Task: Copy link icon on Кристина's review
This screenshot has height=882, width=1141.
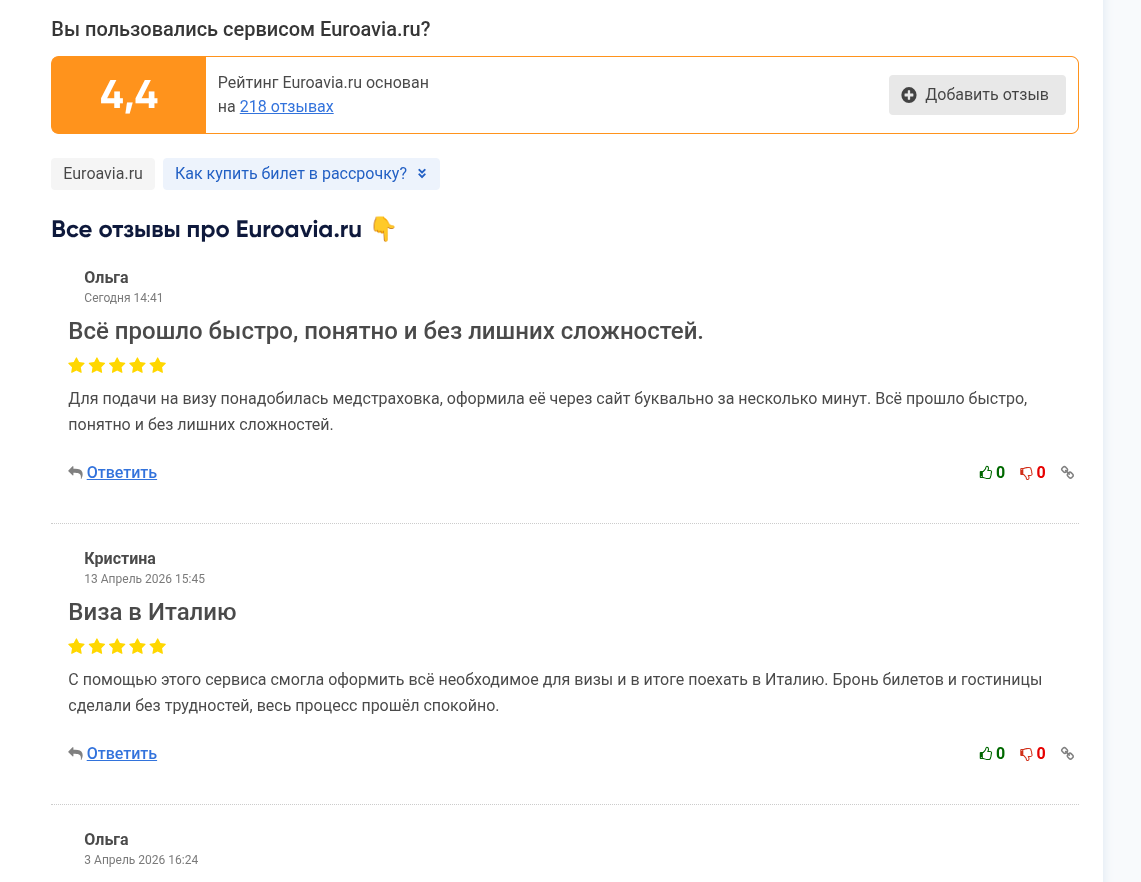Action: [1068, 754]
